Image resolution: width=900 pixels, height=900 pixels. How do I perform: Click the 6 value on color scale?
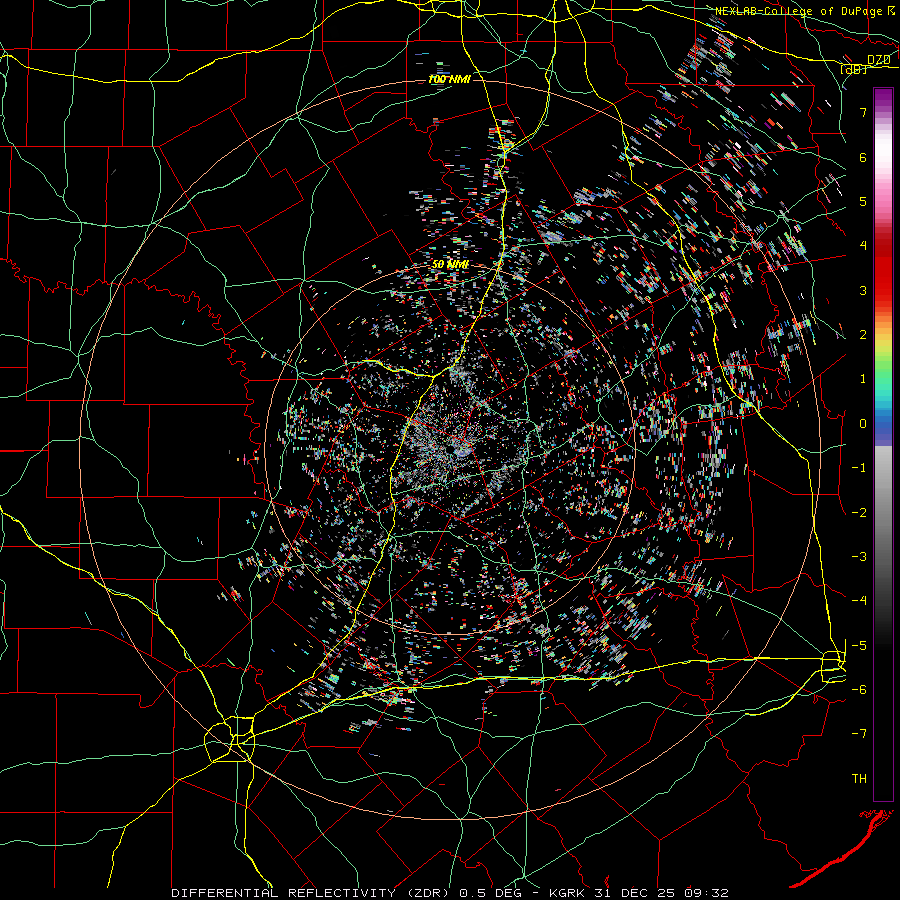[863, 157]
